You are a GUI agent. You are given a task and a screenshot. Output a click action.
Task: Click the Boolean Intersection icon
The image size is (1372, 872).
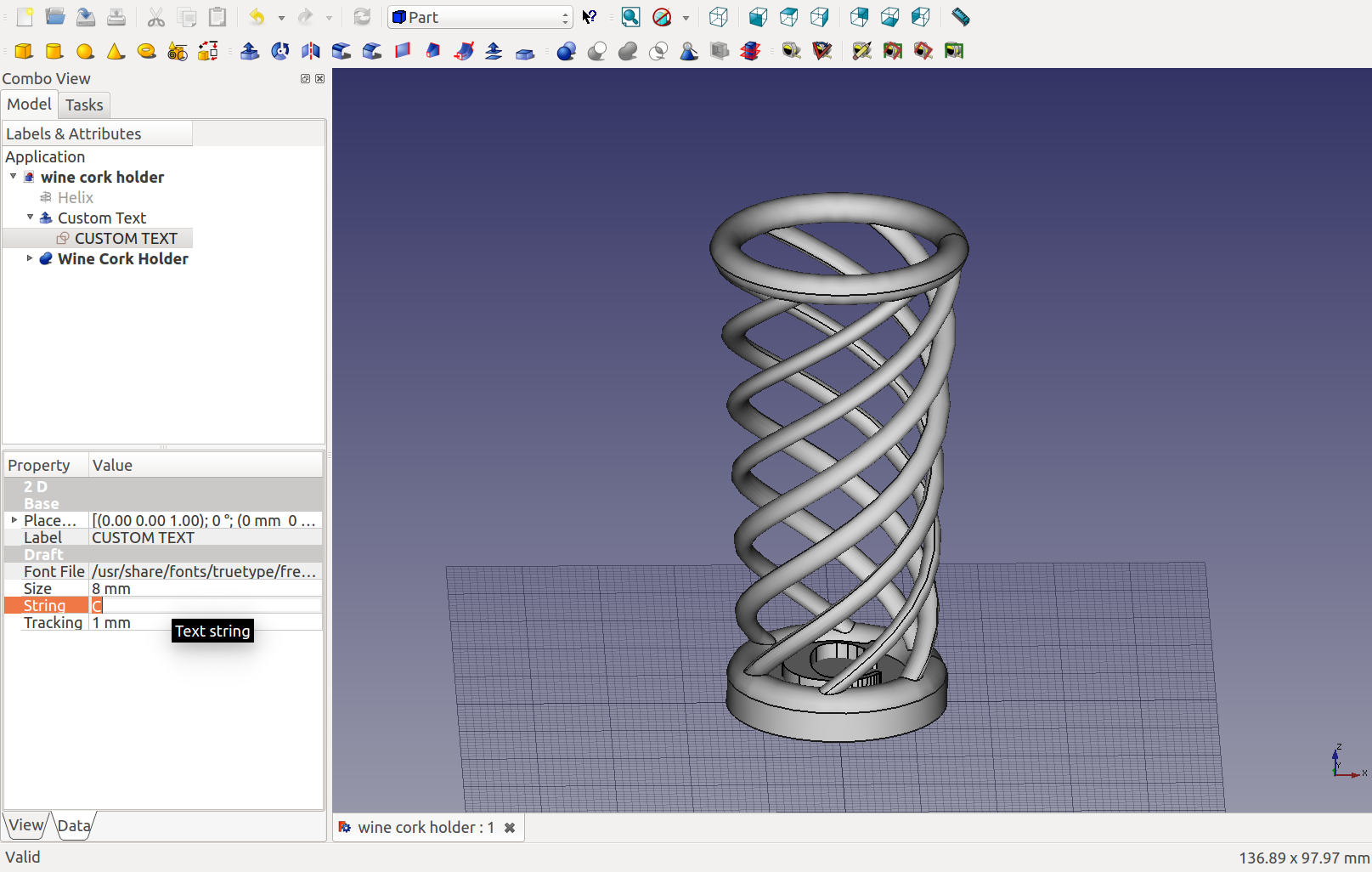coord(658,51)
